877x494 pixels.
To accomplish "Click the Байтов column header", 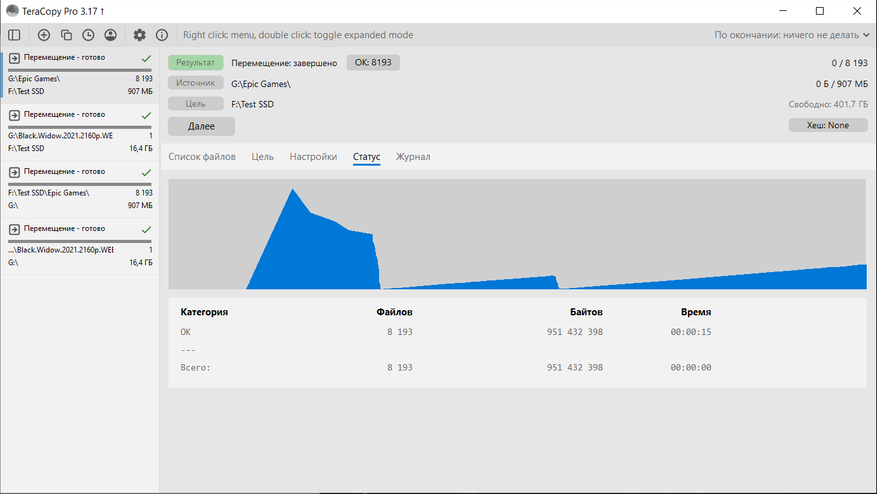I will tap(586, 312).
